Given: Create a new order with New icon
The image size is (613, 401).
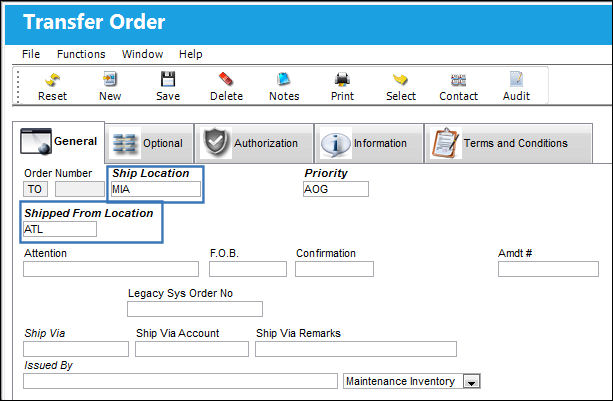Looking at the screenshot, I should coord(110,79).
